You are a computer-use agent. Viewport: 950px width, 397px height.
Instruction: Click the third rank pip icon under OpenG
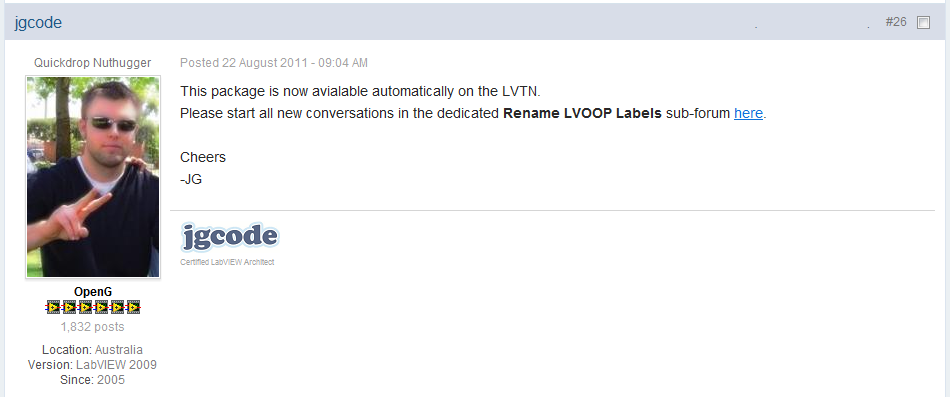tap(85, 307)
